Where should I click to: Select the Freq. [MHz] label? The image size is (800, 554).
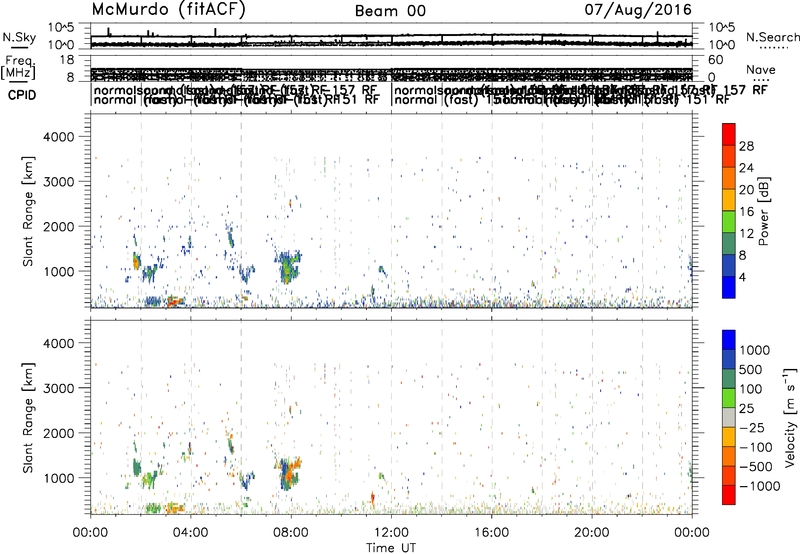[x=19, y=68]
